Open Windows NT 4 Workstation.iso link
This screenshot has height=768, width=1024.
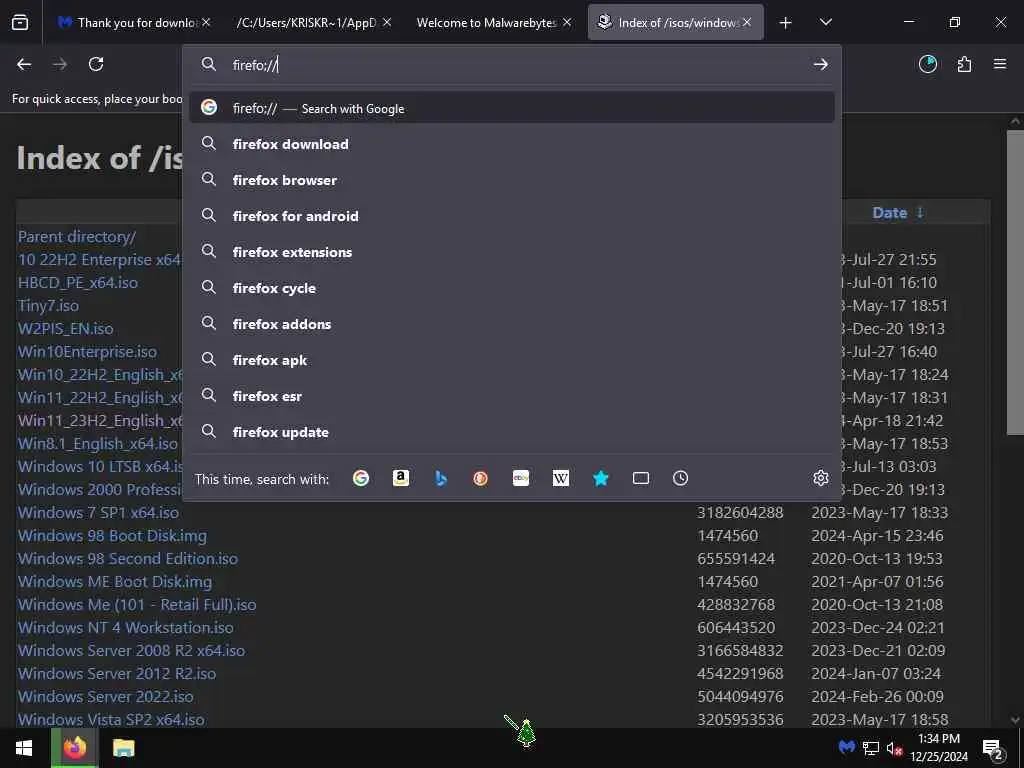pyautogui.click(x=125, y=627)
